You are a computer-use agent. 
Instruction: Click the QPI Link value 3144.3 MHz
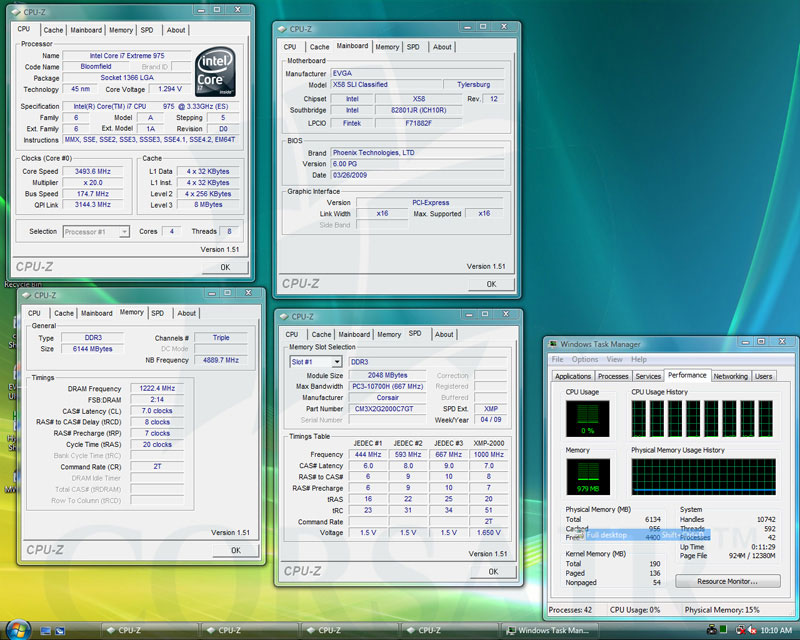[x=93, y=205]
